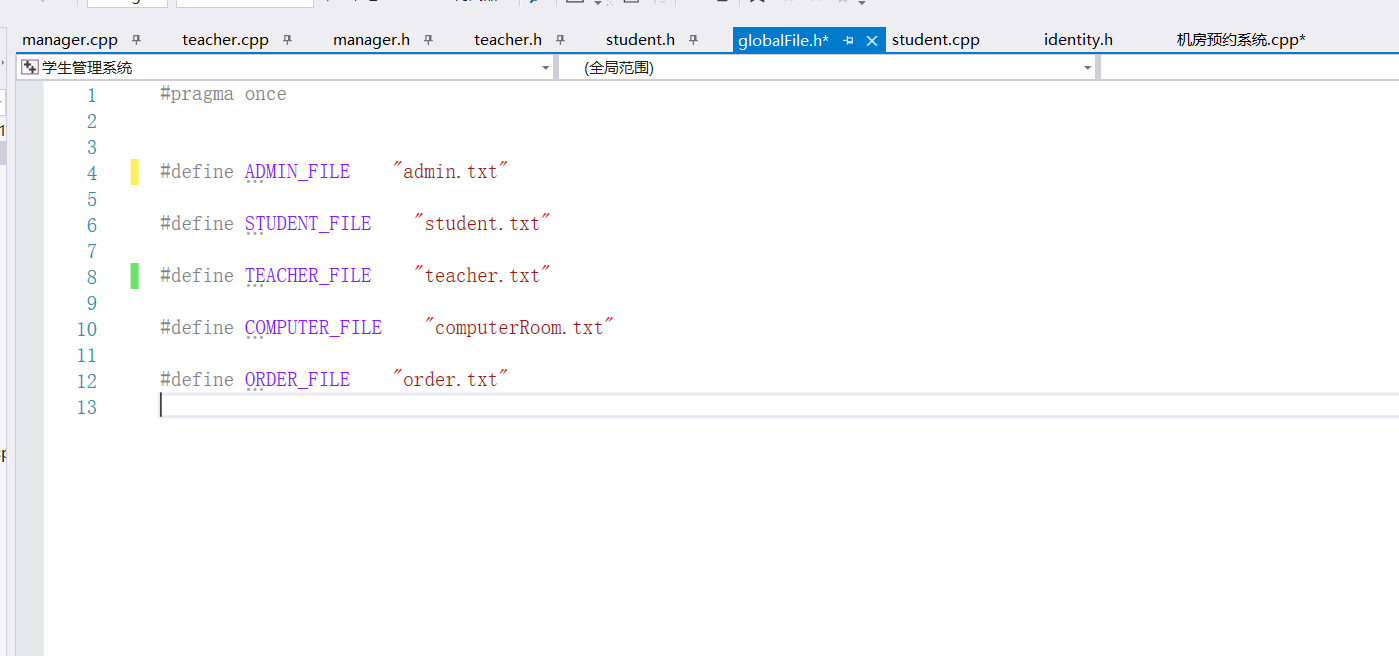Screen dimensions: 1399x656
Task: Open the empty member dropdown box
Action: [1248, 68]
